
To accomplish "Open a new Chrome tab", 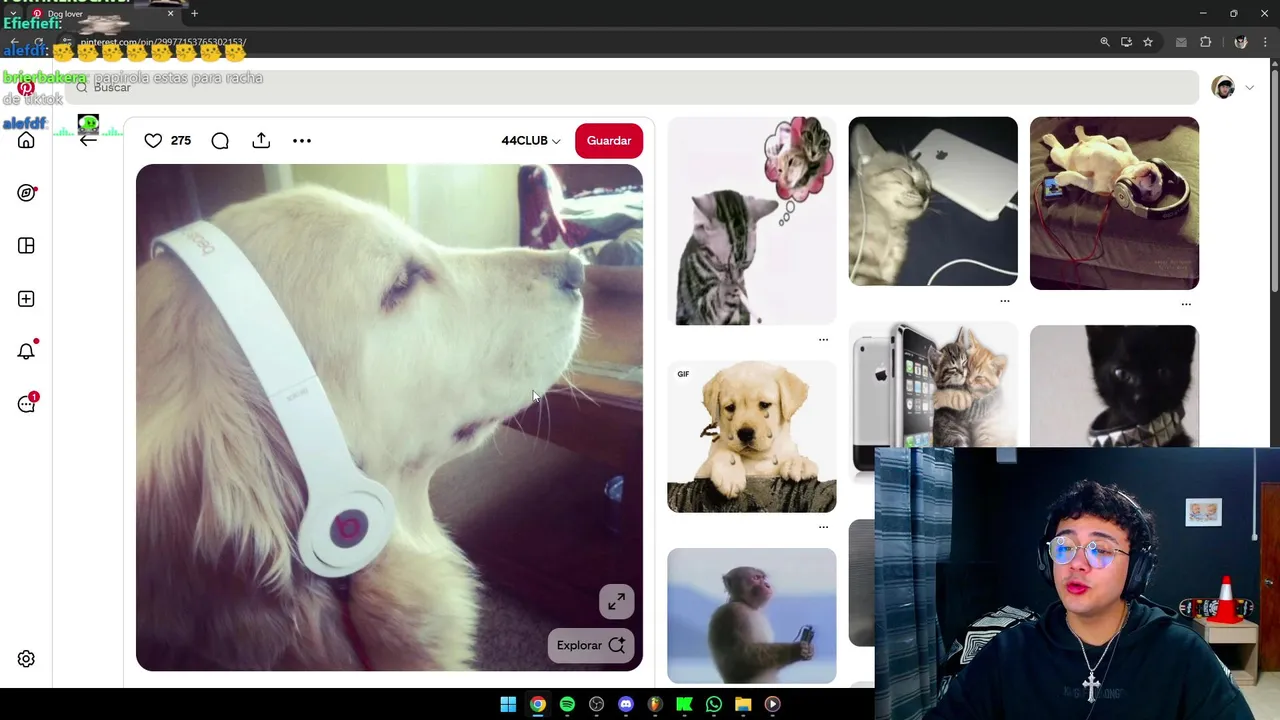I will [194, 14].
